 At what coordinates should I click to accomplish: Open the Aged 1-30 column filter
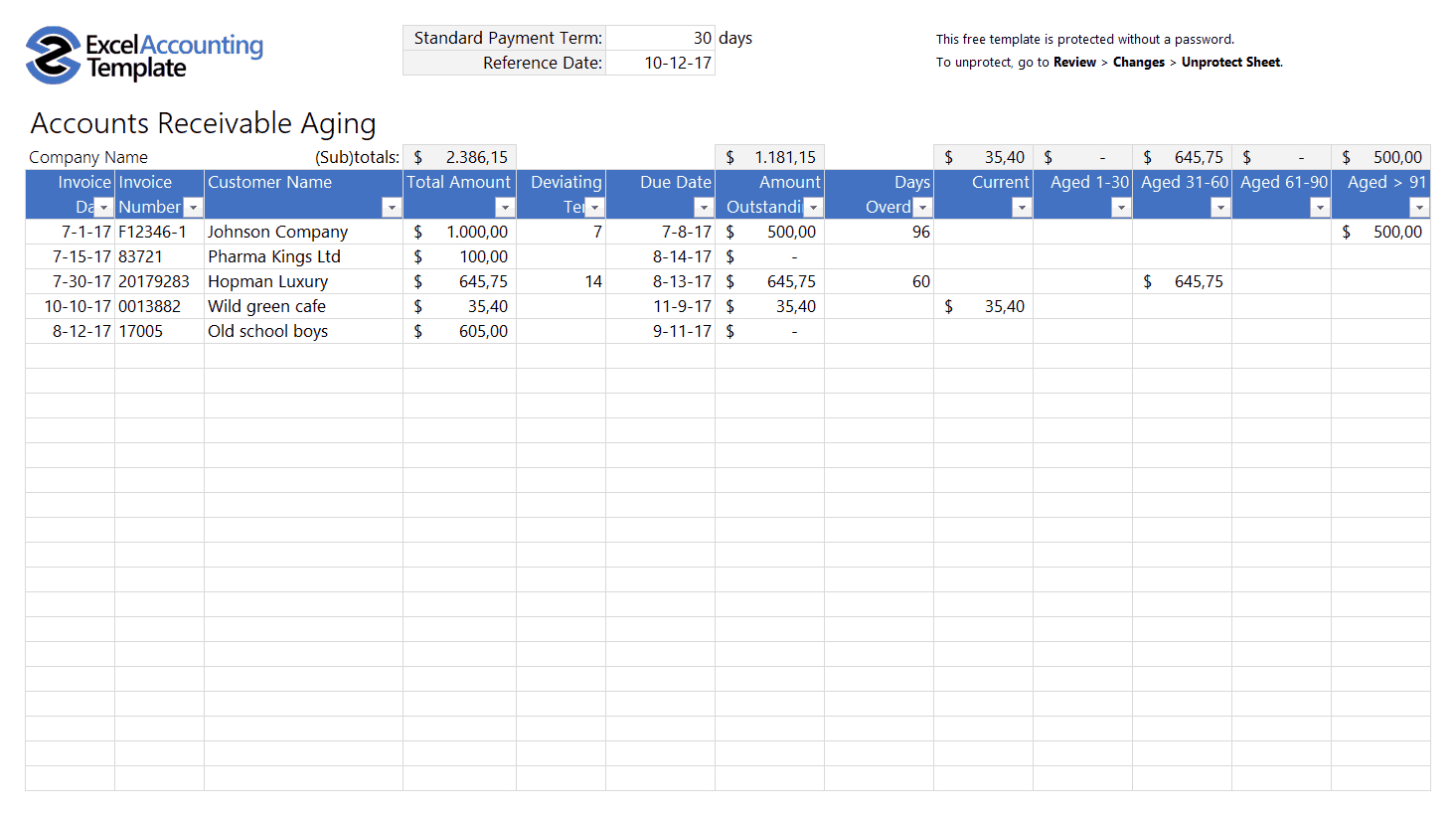point(1121,207)
